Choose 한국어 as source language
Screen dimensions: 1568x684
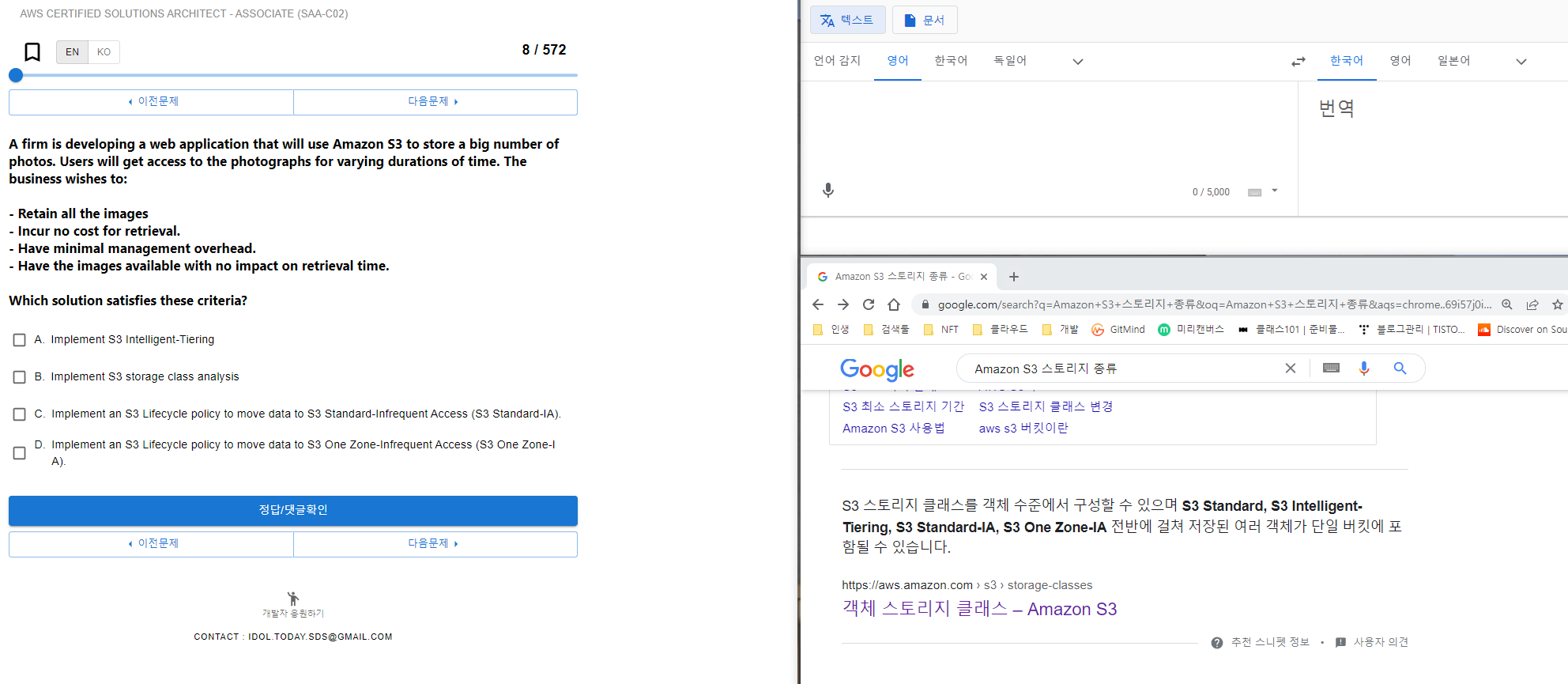pyautogui.click(x=951, y=61)
